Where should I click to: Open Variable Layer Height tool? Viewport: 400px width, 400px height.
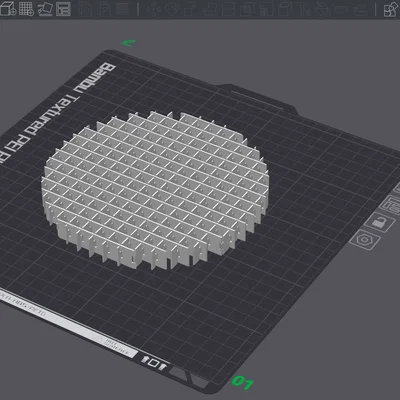123,9
